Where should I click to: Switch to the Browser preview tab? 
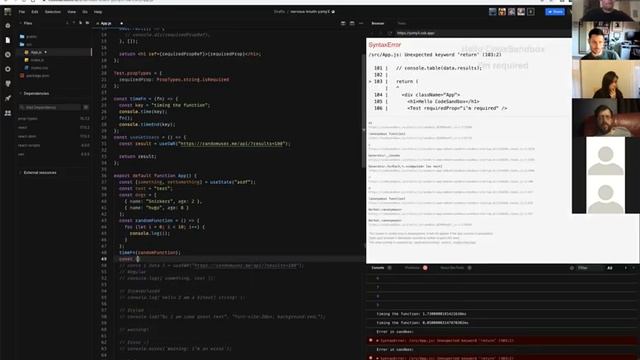378,24
